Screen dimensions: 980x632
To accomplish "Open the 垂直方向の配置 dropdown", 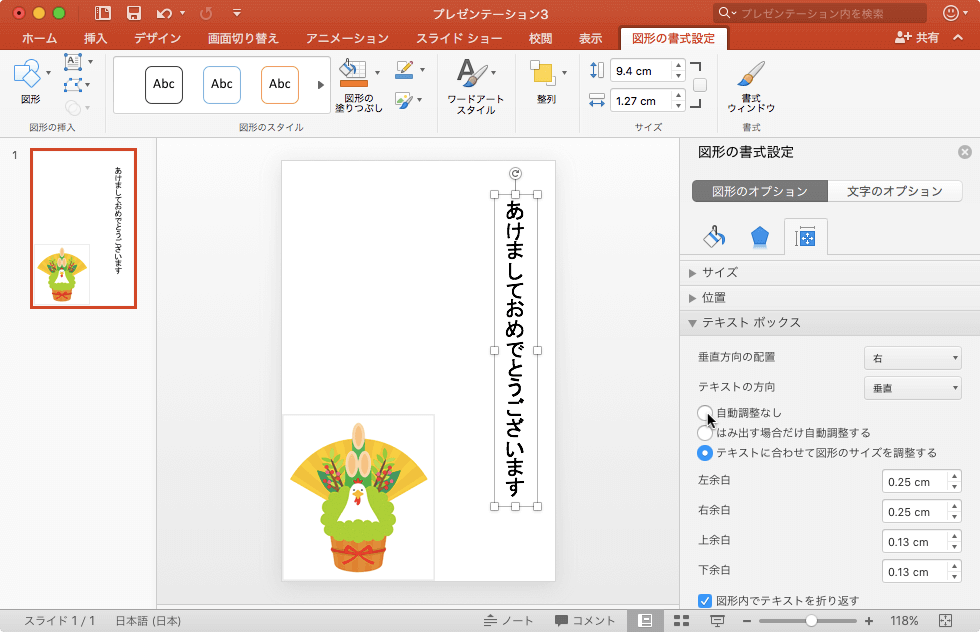I will [912, 358].
